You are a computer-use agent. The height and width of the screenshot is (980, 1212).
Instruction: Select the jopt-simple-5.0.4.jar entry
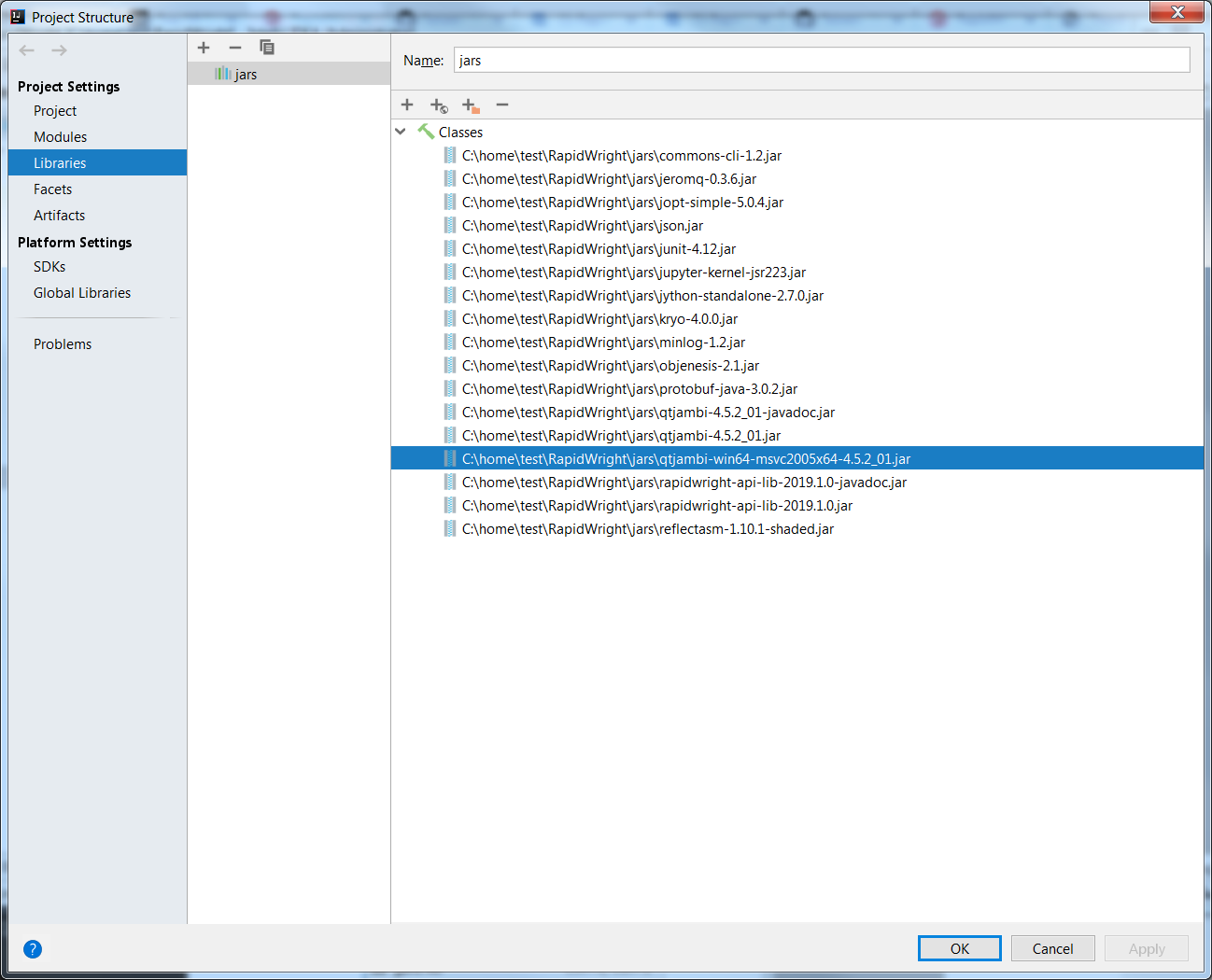point(623,202)
